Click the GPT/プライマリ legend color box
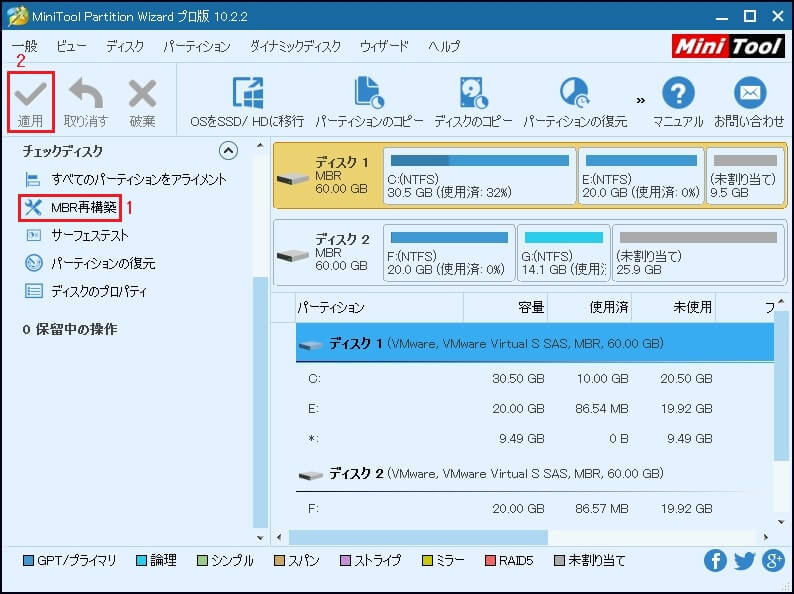 tap(28, 561)
